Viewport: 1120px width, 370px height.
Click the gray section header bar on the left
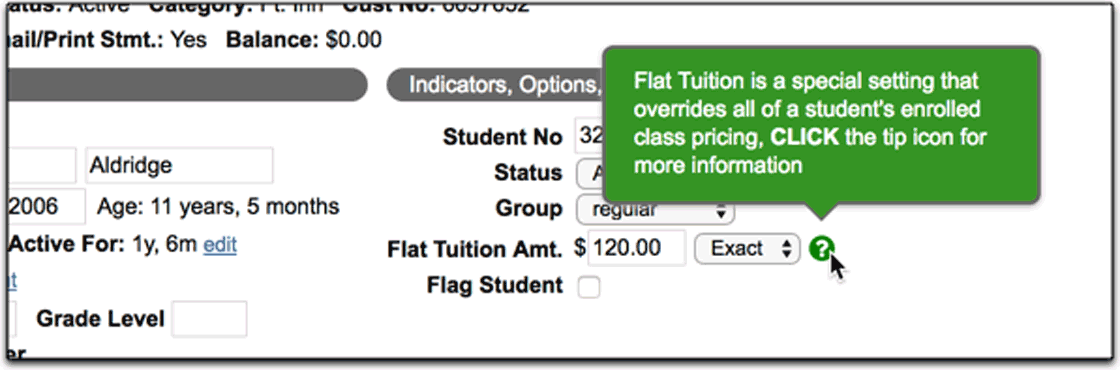point(187,85)
